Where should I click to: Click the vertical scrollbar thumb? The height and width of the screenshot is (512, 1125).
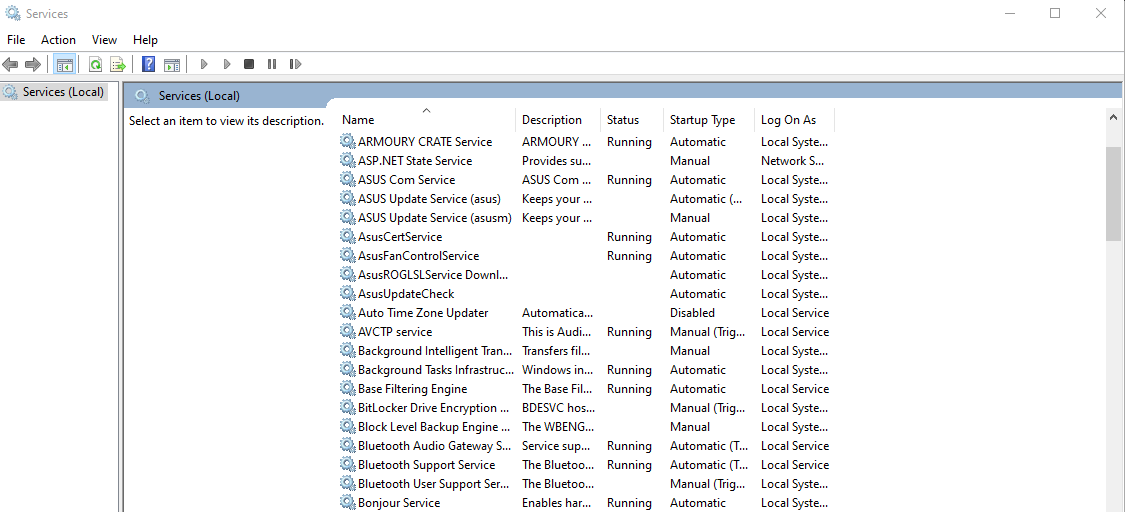(1114, 194)
